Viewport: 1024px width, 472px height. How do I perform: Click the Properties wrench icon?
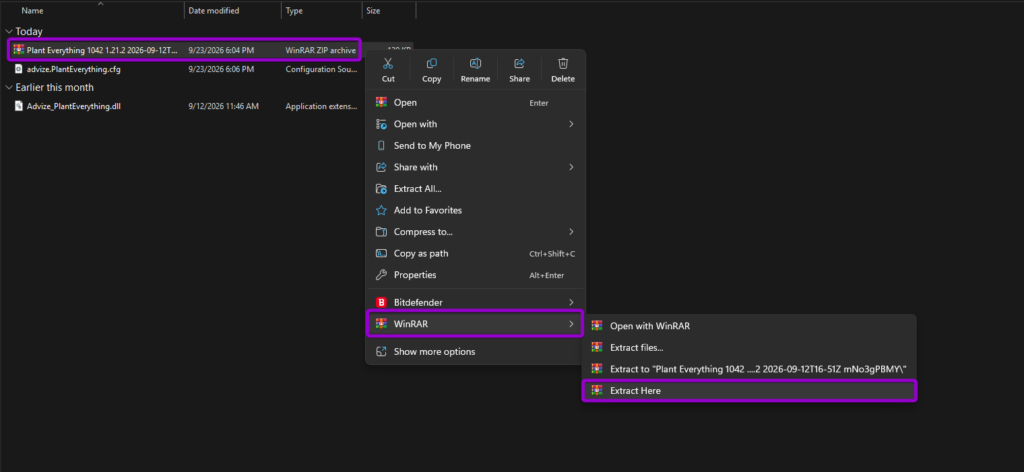tap(381, 275)
